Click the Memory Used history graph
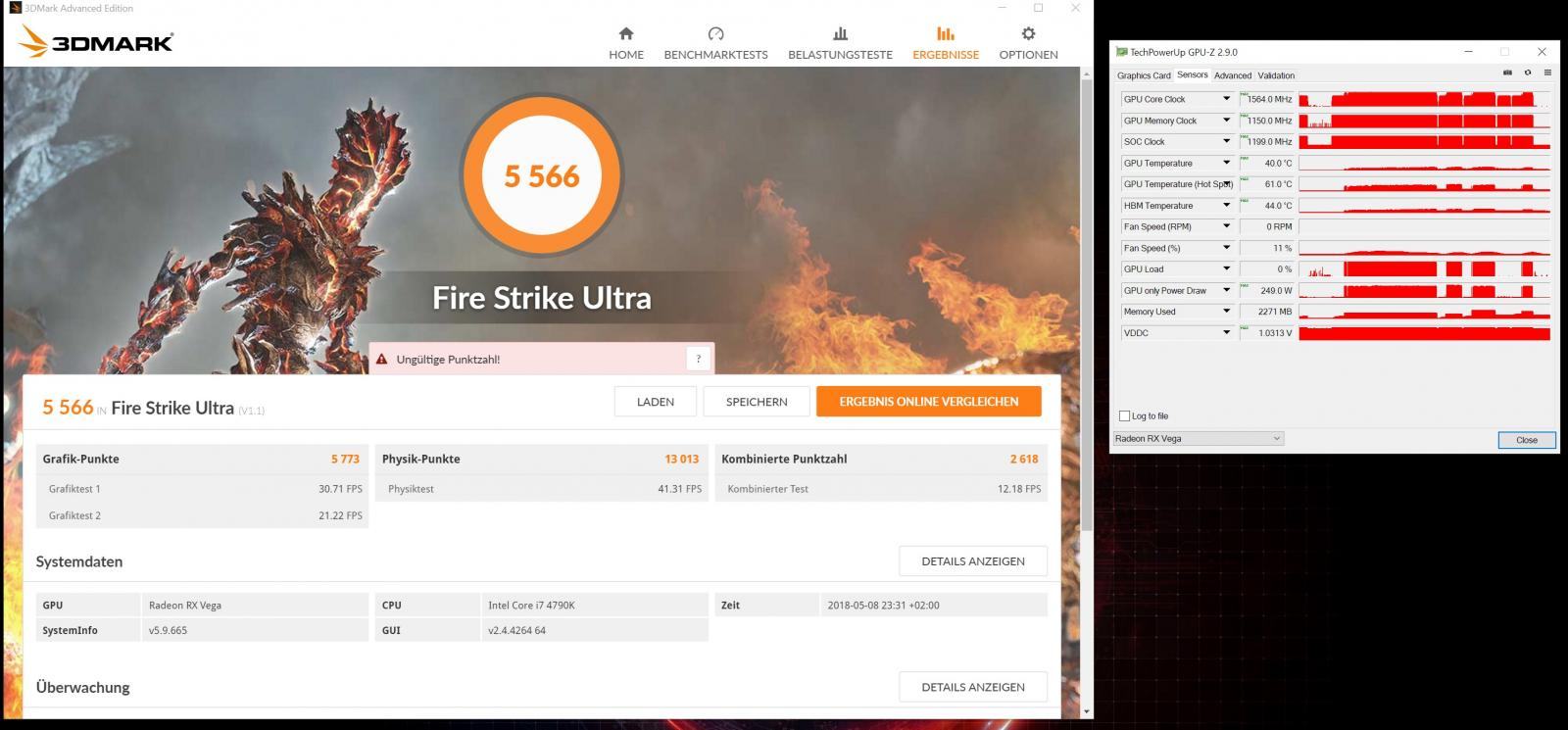This screenshot has width=1568, height=730. [x=1424, y=312]
